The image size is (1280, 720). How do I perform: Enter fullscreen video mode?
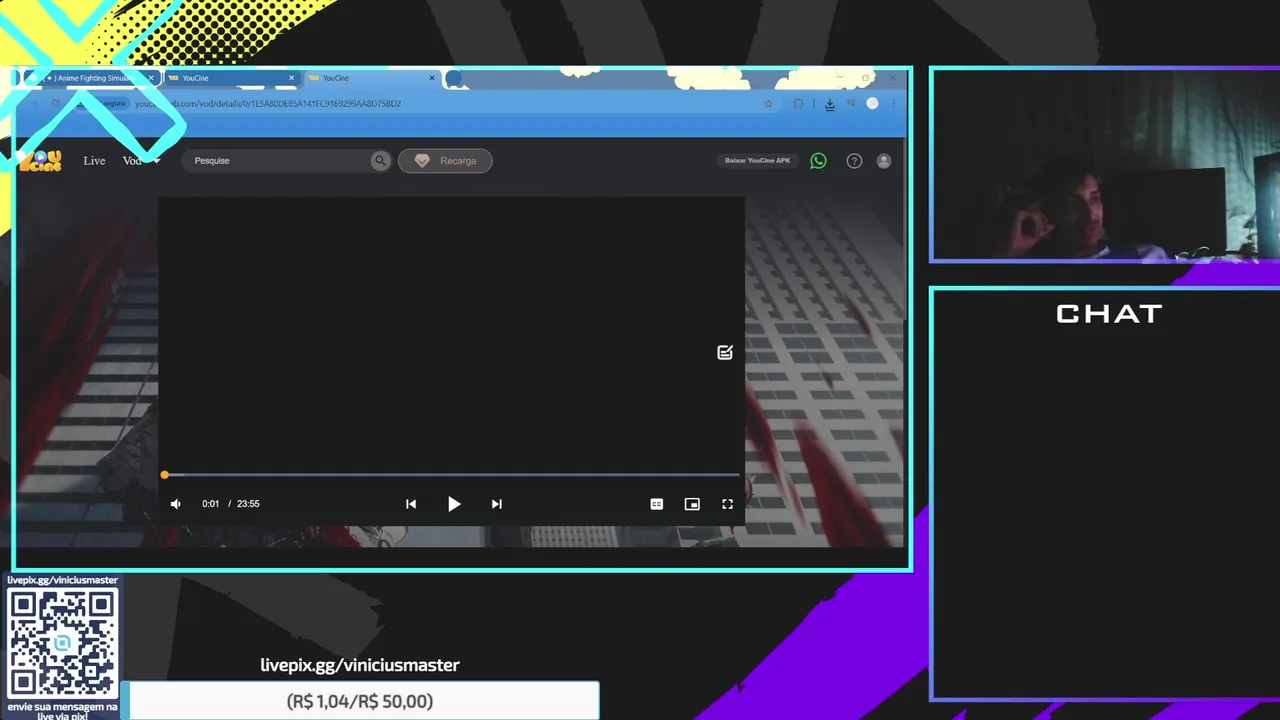coord(728,504)
